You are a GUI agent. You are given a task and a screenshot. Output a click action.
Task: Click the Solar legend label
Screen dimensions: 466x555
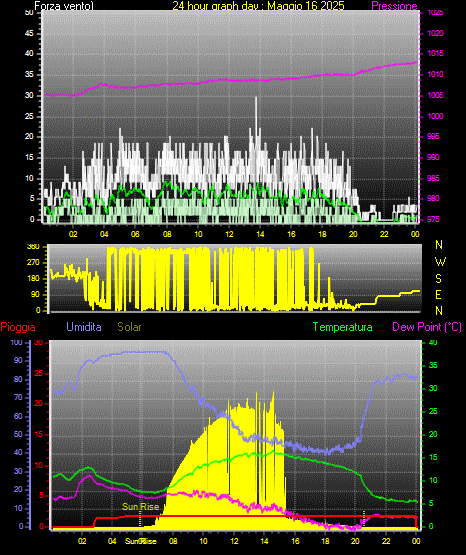[x=130, y=327]
